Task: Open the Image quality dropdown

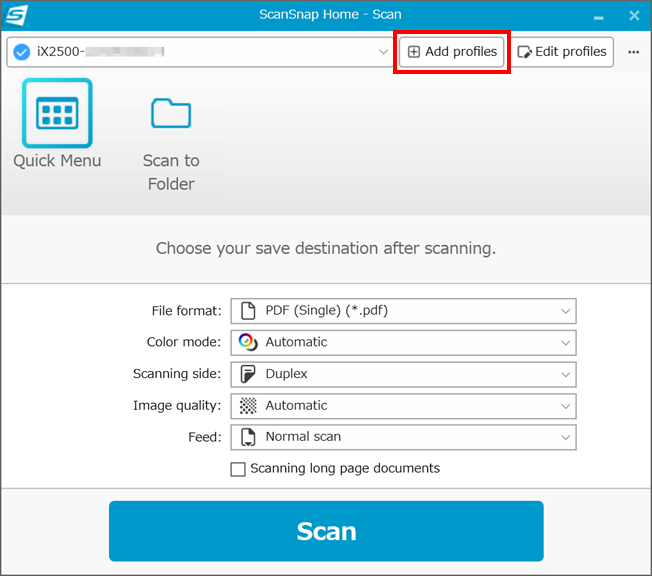Action: (x=403, y=406)
